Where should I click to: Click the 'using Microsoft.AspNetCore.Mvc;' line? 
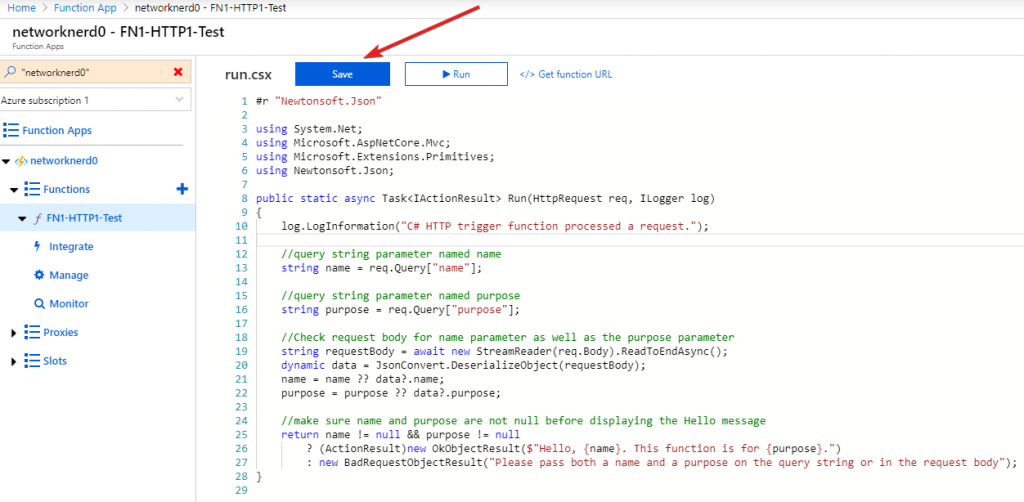tap(353, 142)
